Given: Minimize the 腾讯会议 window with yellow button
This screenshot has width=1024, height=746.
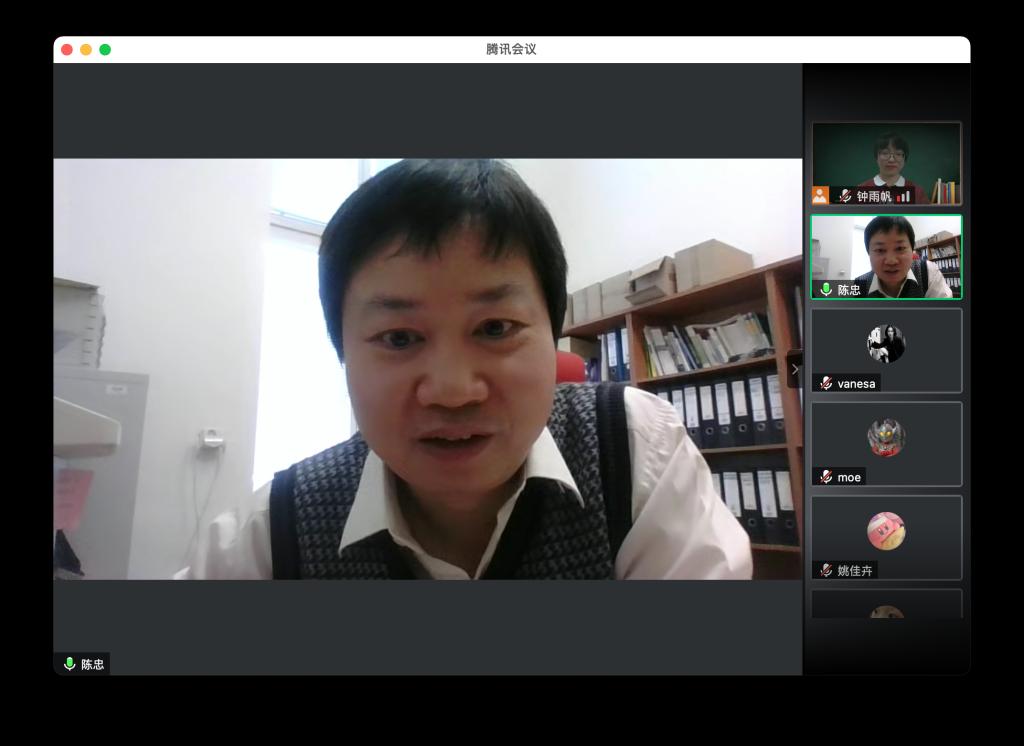Looking at the screenshot, I should [86, 49].
